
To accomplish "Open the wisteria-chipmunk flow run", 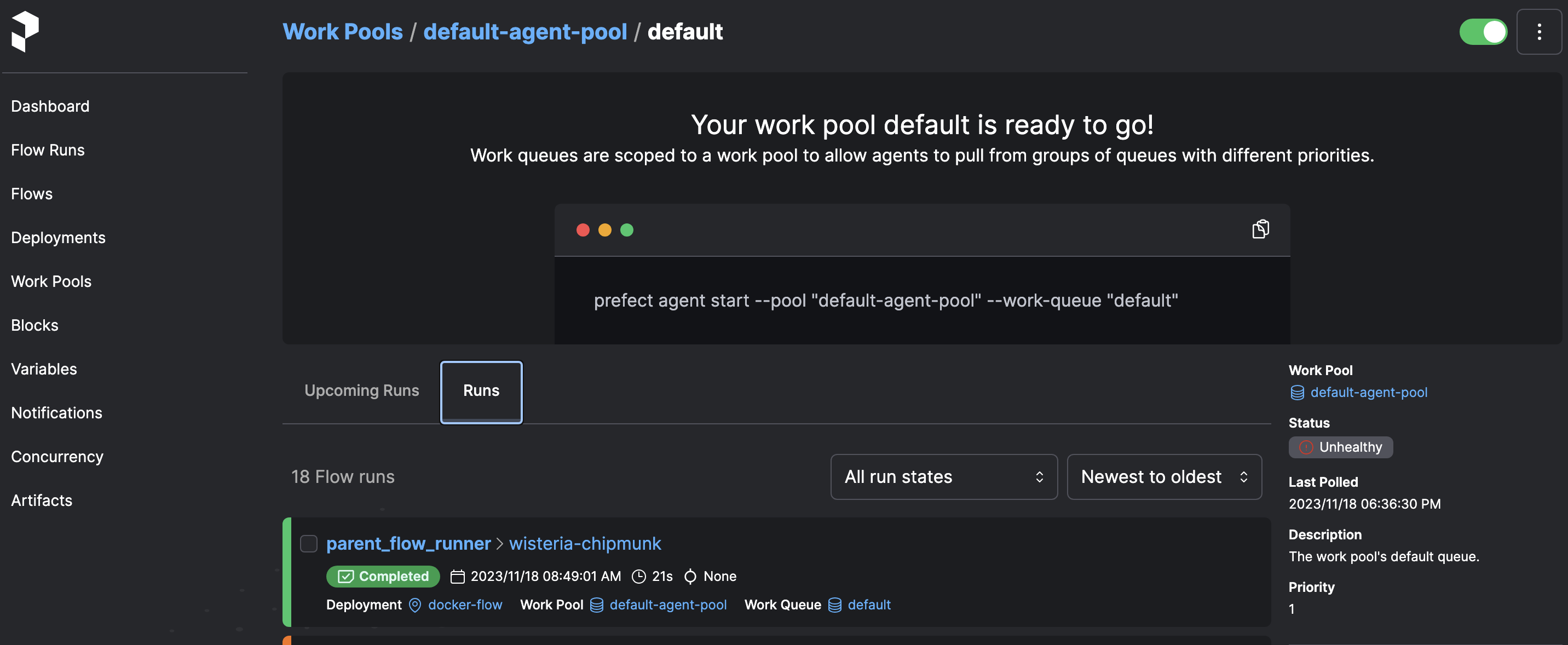I will 585,543.
